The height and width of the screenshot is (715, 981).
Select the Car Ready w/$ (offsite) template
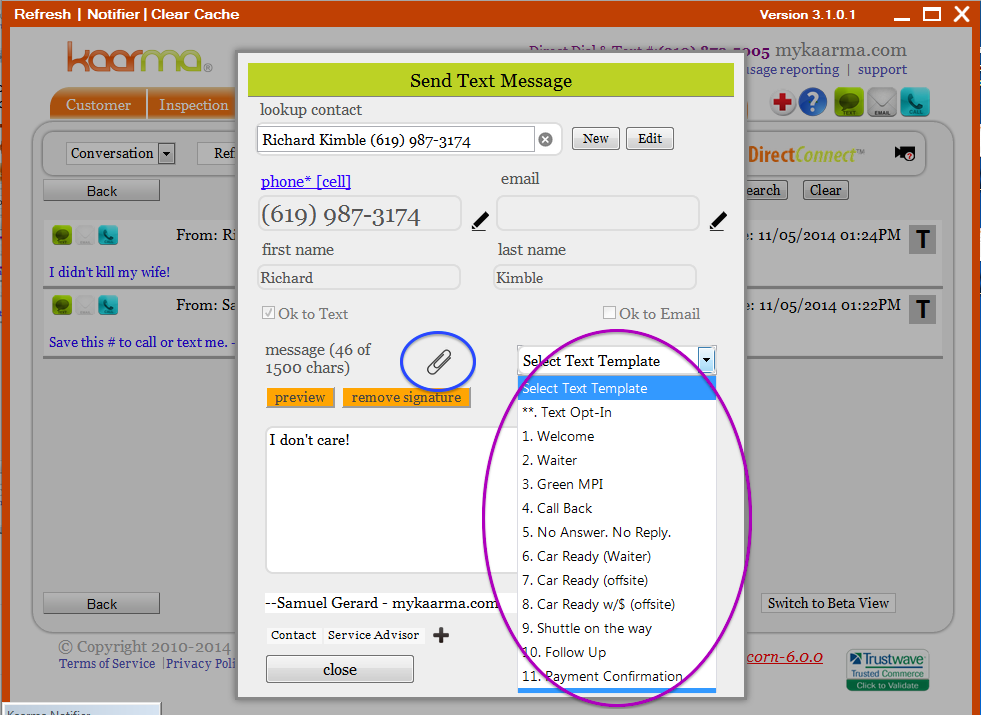617,604
